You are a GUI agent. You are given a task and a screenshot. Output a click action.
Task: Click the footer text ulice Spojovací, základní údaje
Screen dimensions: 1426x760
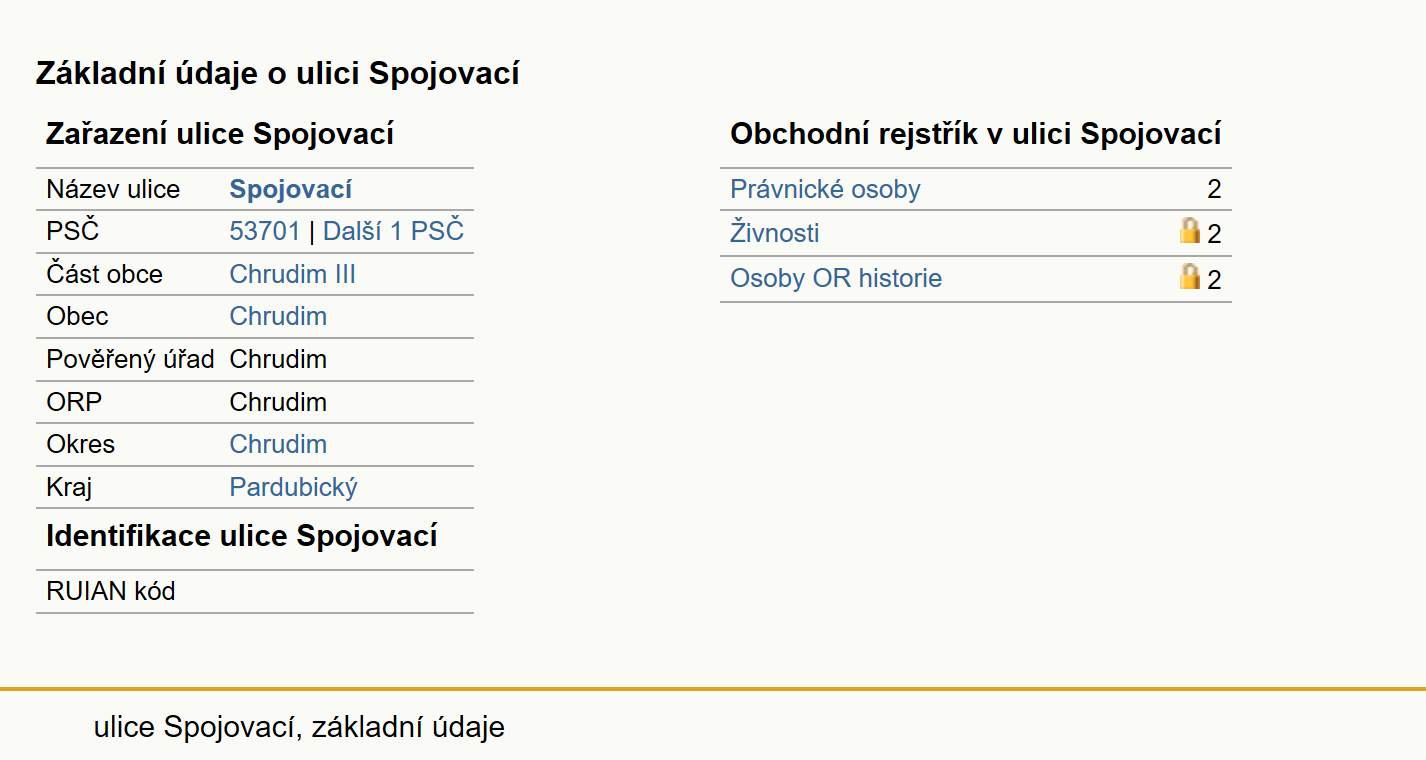299,727
